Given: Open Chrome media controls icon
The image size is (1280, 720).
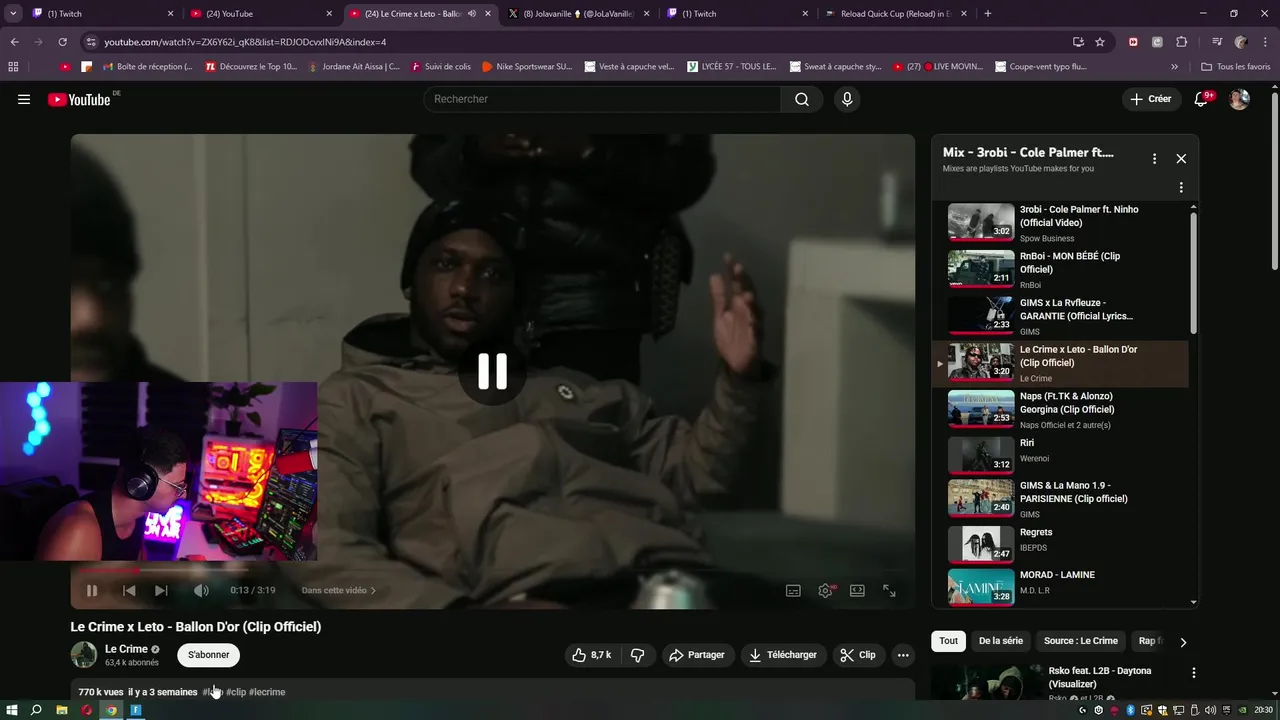Looking at the screenshot, I should pyautogui.click(x=1217, y=42).
